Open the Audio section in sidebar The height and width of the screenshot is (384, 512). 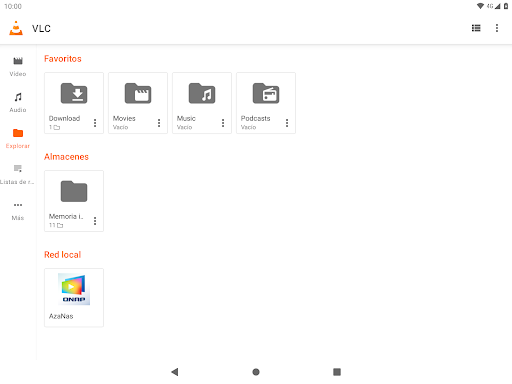[x=18, y=103]
